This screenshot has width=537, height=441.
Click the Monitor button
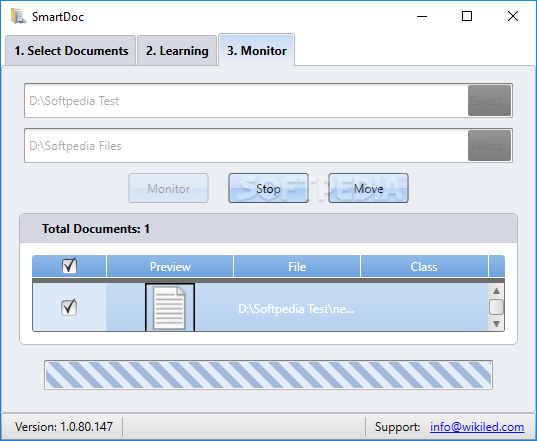(168, 188)
